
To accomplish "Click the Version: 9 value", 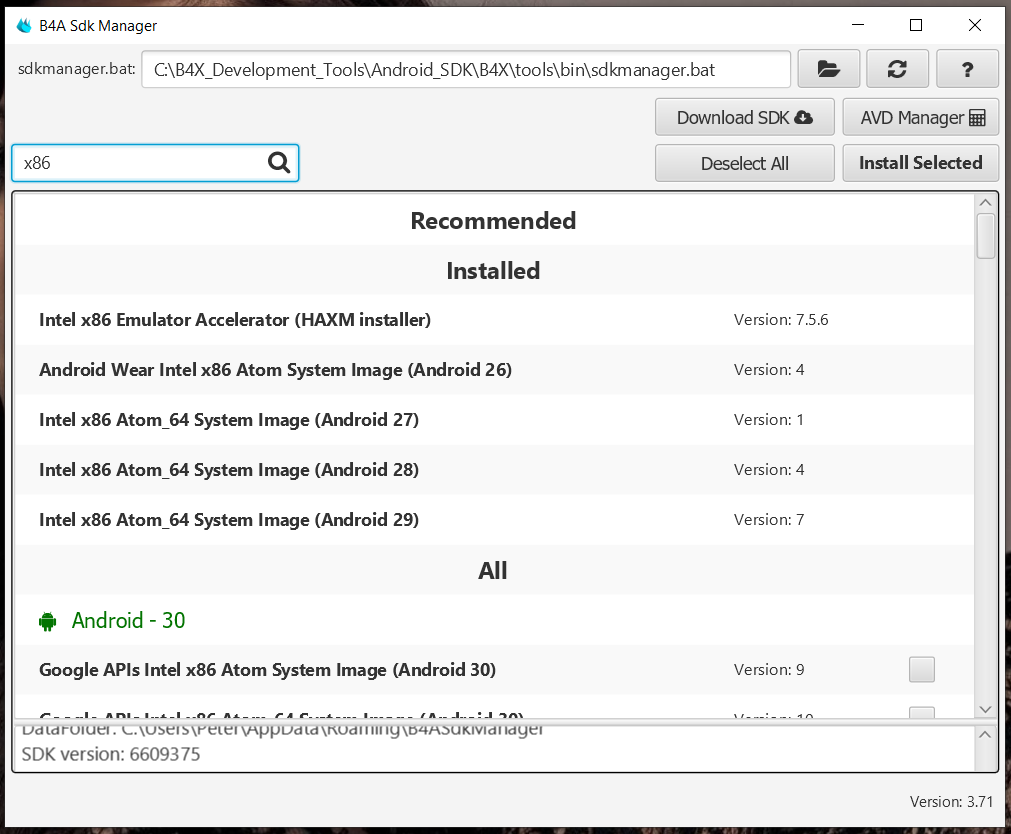I will pyautogui.click(x=769, y=670).
